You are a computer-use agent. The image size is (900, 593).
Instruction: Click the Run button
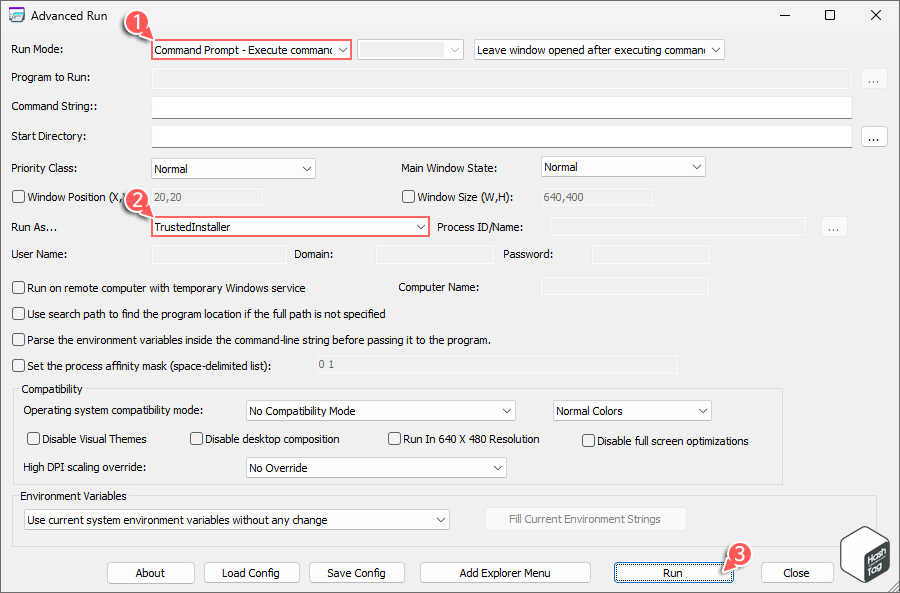coord(673,573)
